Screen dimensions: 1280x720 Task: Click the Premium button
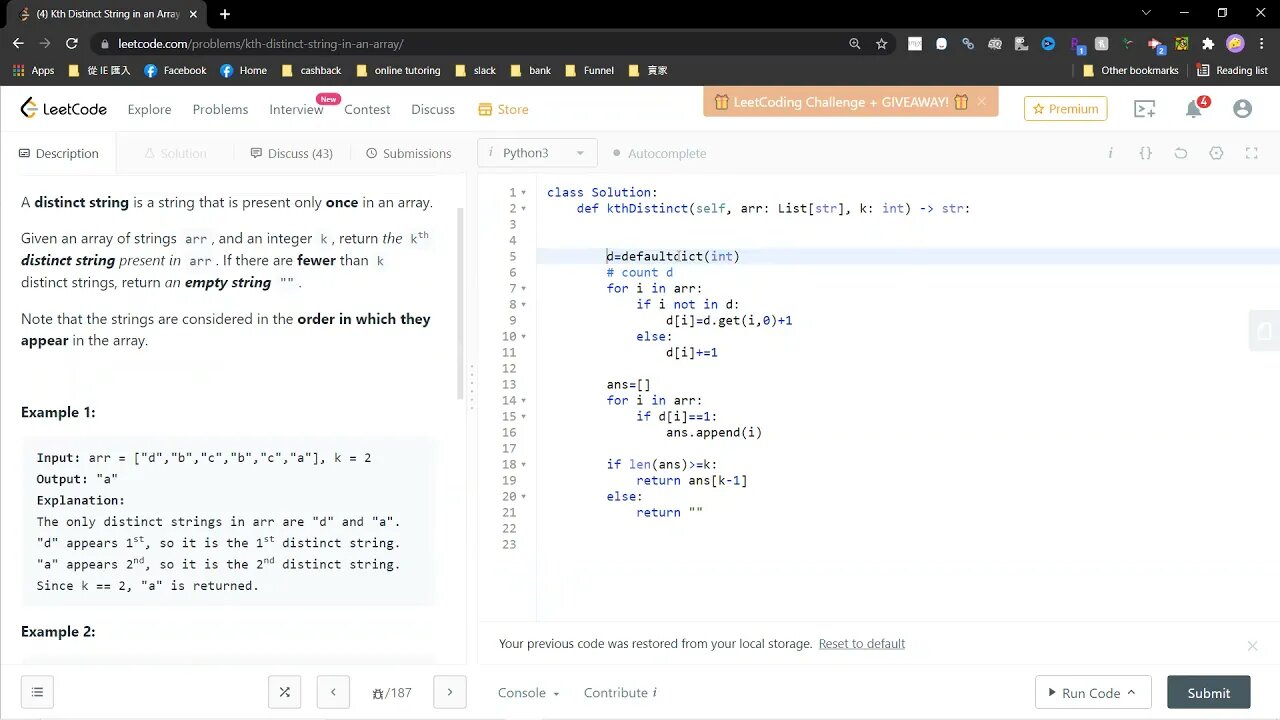pyautogui.click(x=1065, y=109)
